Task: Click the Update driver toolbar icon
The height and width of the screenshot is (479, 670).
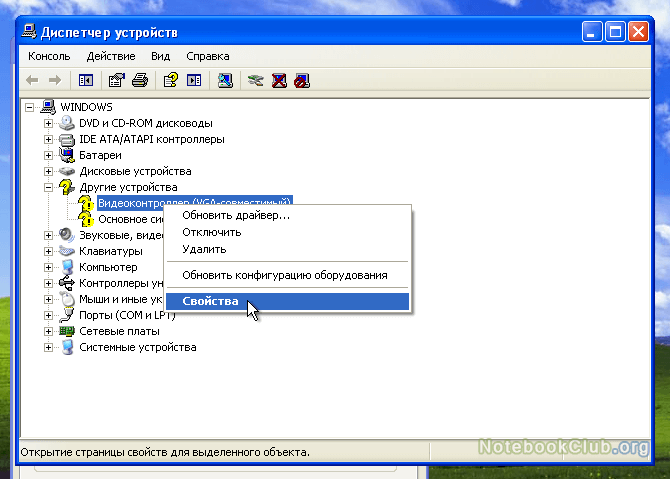Action: click(x=256, y=80)
